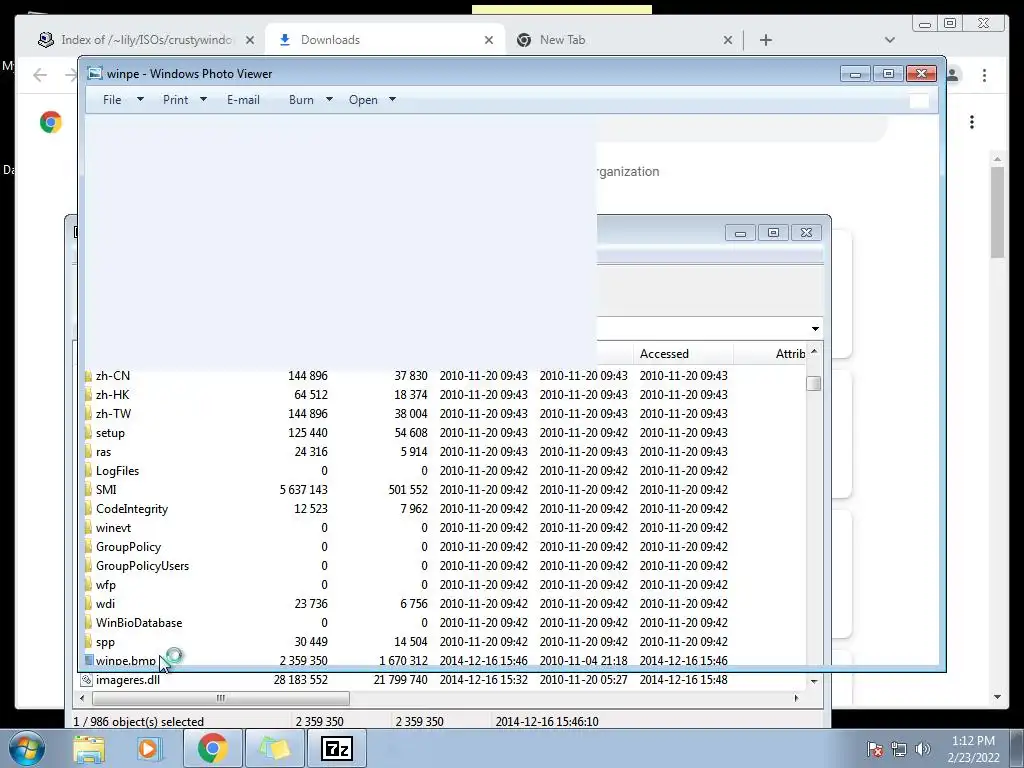The width and height of the screenshot is (1024, 768).
Task: Click the folder stack taskbar icon
Action: click(275, 748)
